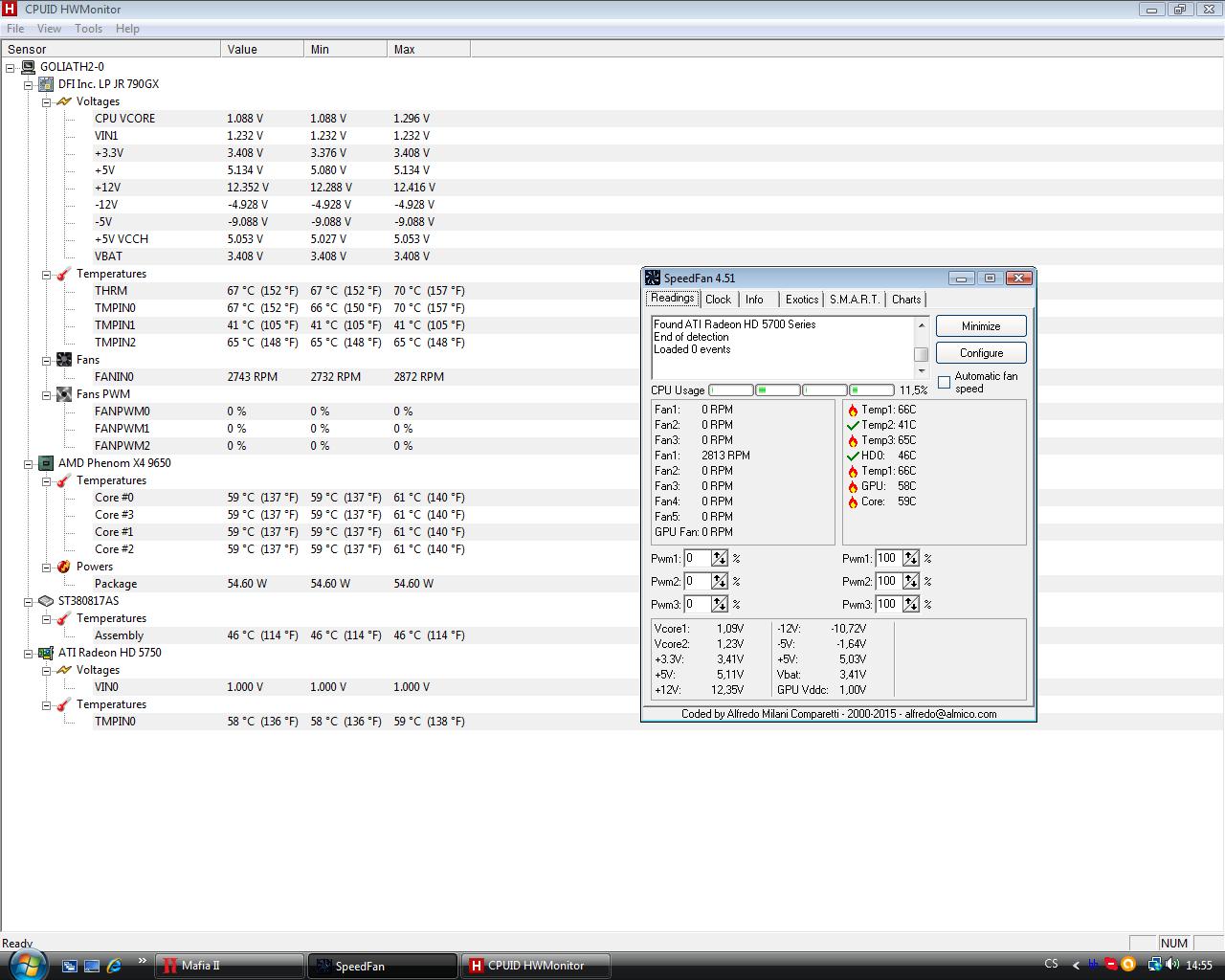Adjust the left Pwm1 spinner control

click(x=719, y=558)
